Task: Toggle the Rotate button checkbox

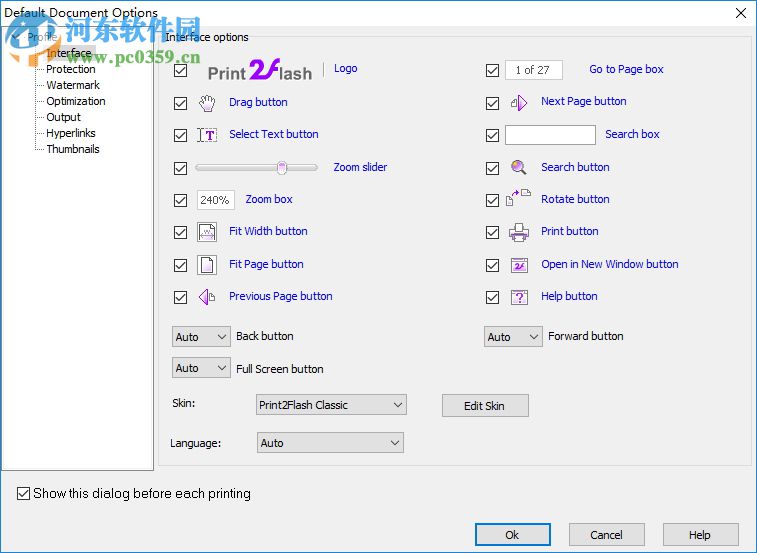Action: click(x=492, y=200)
